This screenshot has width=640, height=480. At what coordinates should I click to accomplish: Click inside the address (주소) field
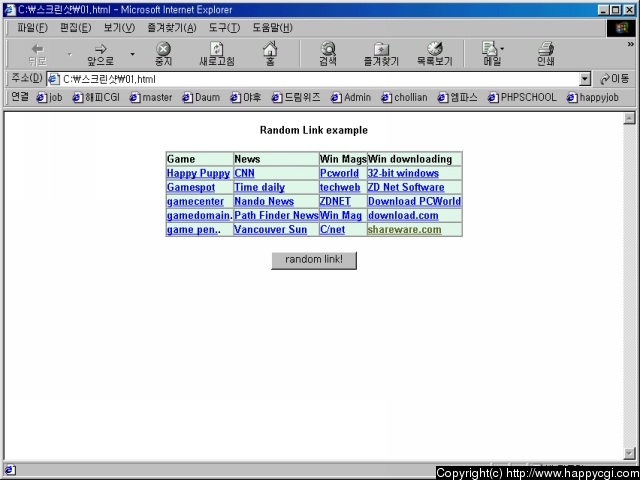coord(318,79)
